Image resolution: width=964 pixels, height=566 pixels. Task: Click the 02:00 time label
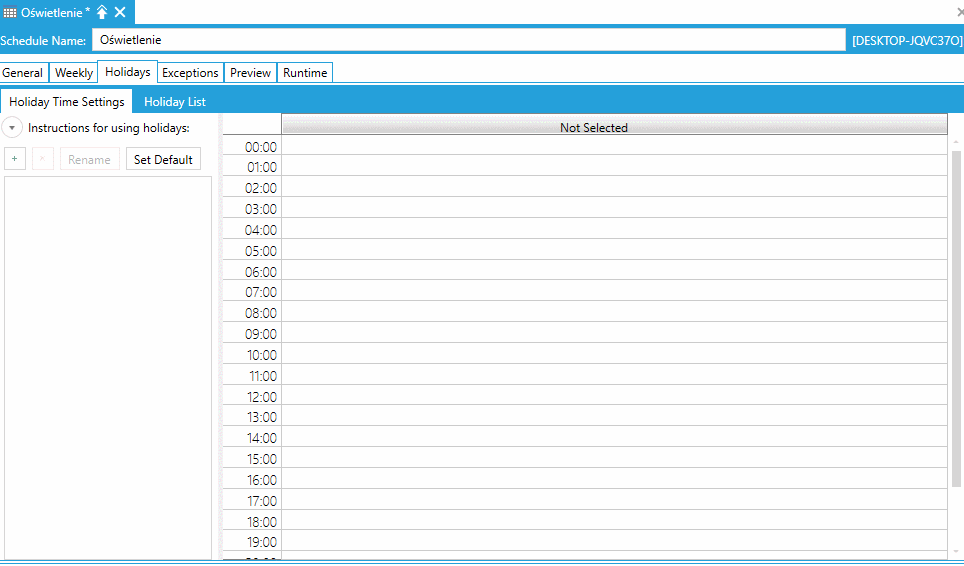click(261, 188)
